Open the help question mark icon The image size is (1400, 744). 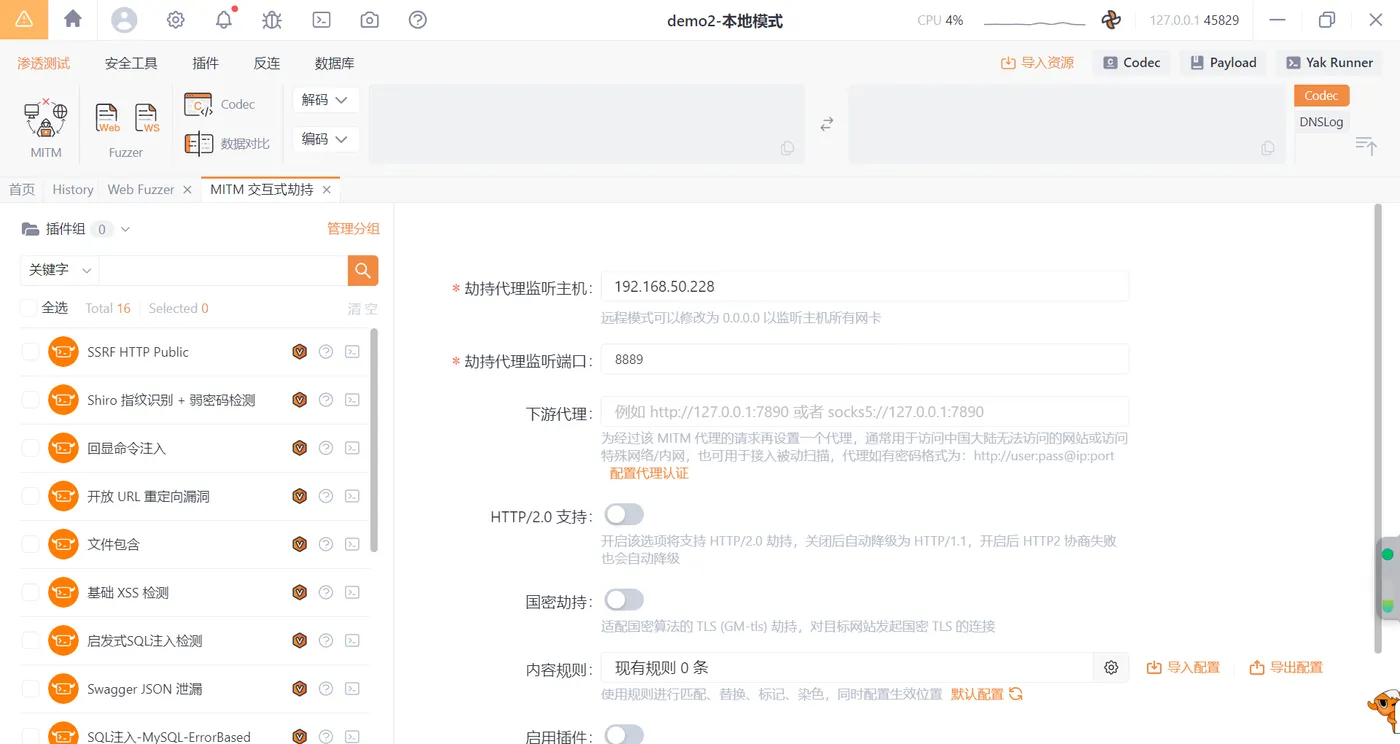click(418, 20)
